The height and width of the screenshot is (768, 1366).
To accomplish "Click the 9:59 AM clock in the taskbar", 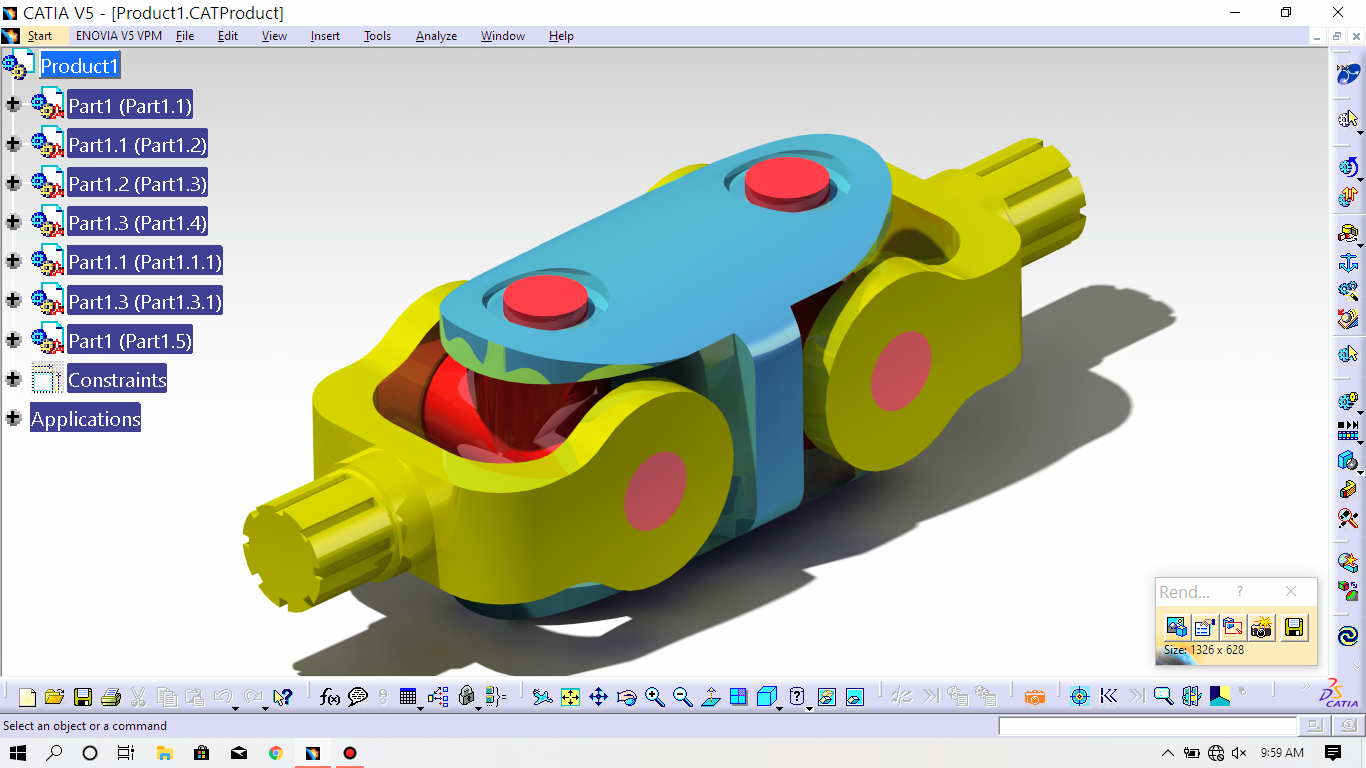I will (x=1282, y=753).
